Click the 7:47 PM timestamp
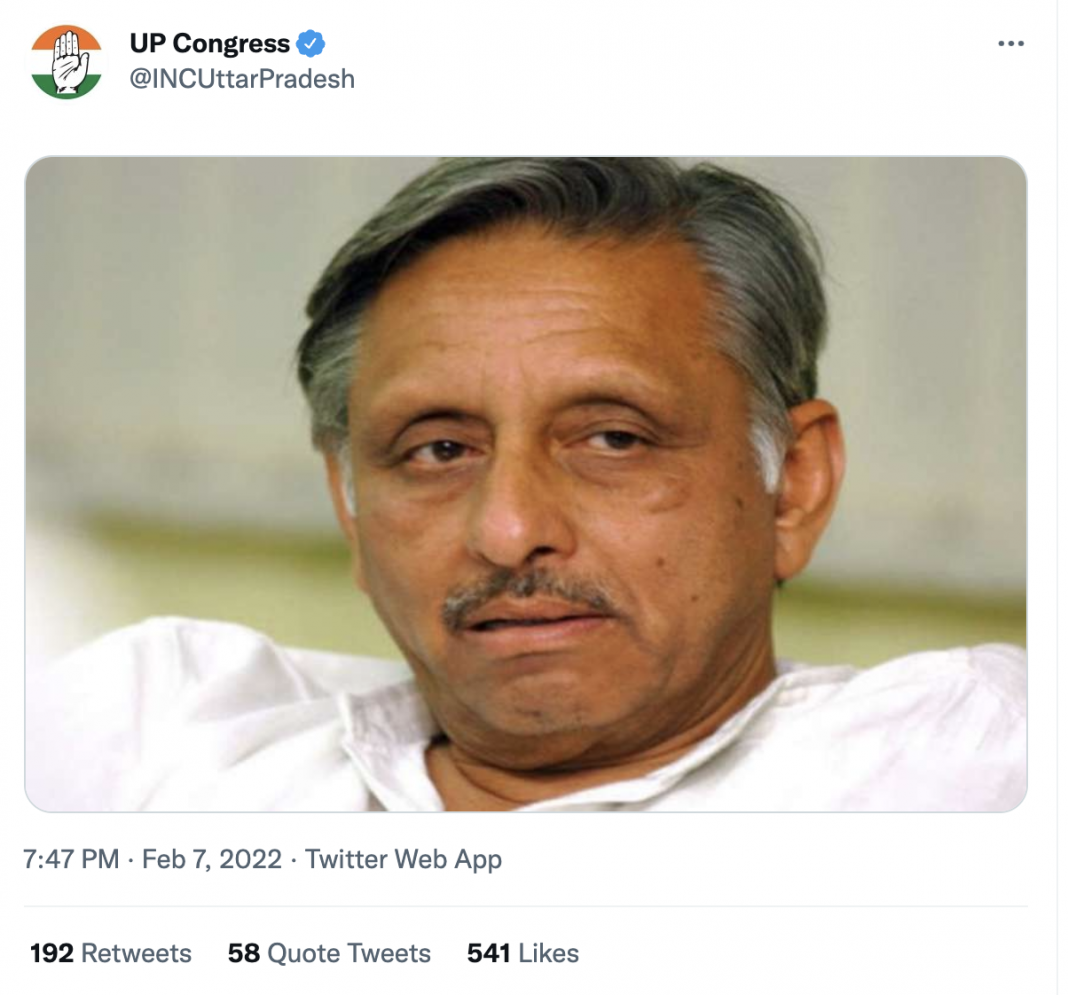 [x=72, y=859]
